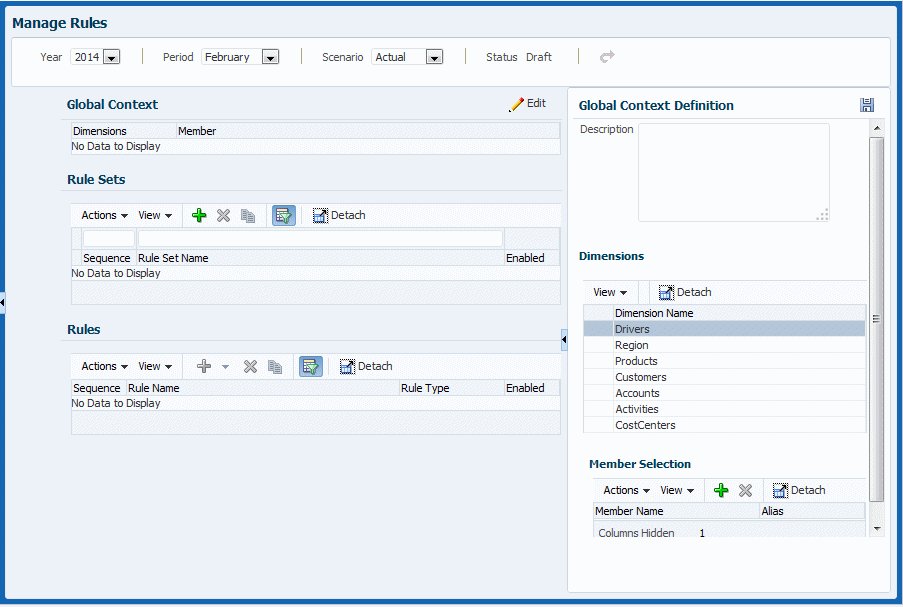This screenshot has height=607, width=903.
Task: Click the Edit link in Global Context
Action: pyautogui.click(x=536, y=103)
